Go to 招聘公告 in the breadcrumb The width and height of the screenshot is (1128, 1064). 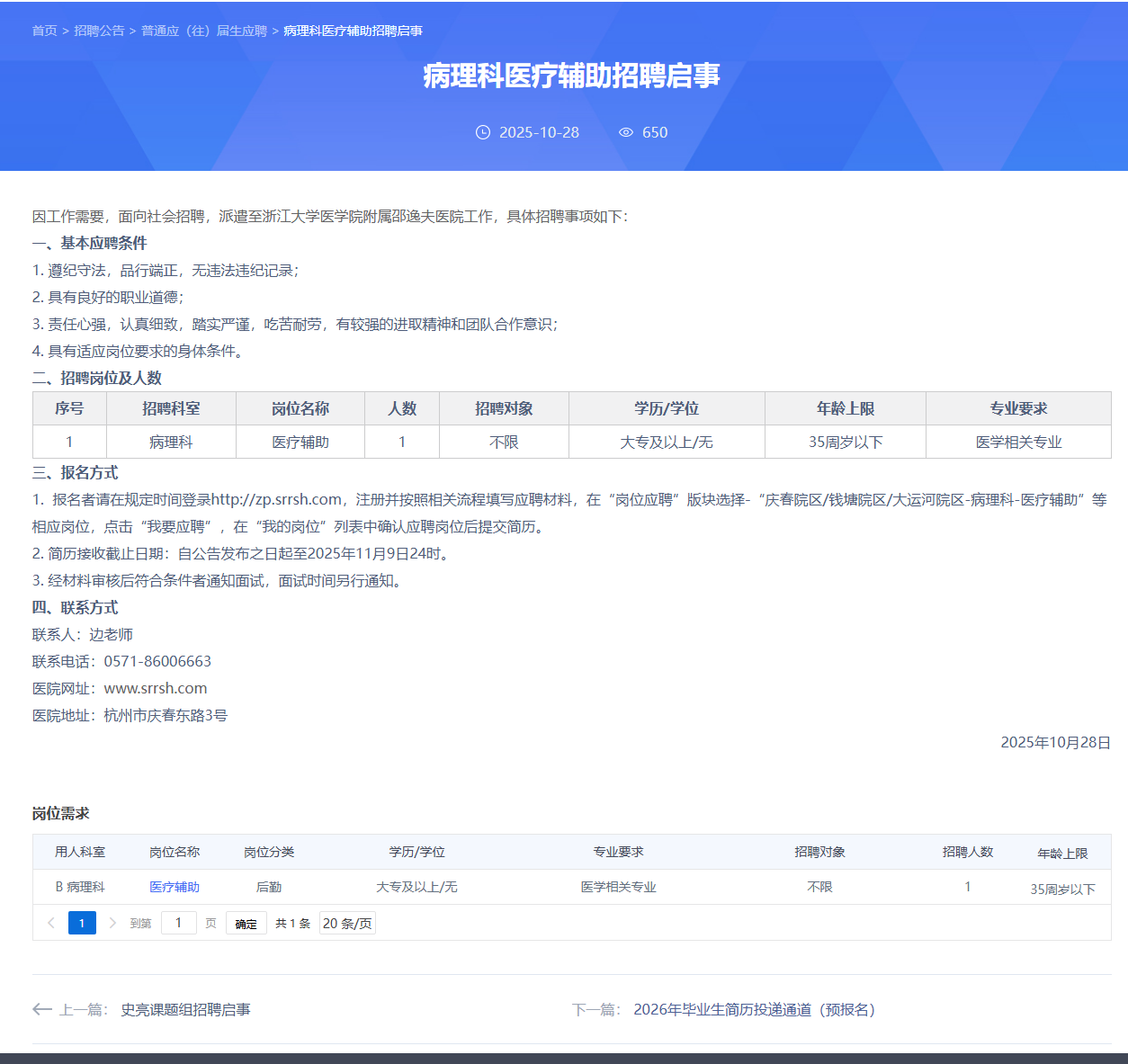pyautogui.click(x=99, y=31)
